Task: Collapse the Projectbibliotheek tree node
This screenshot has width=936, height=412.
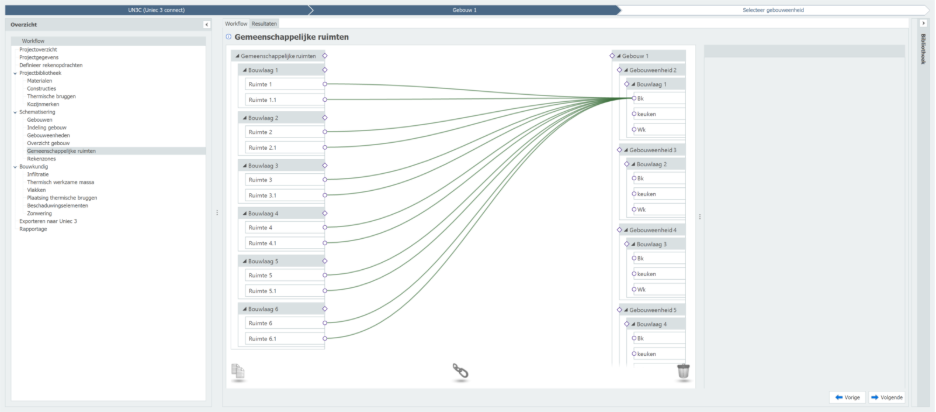Action: click(15, 73)
